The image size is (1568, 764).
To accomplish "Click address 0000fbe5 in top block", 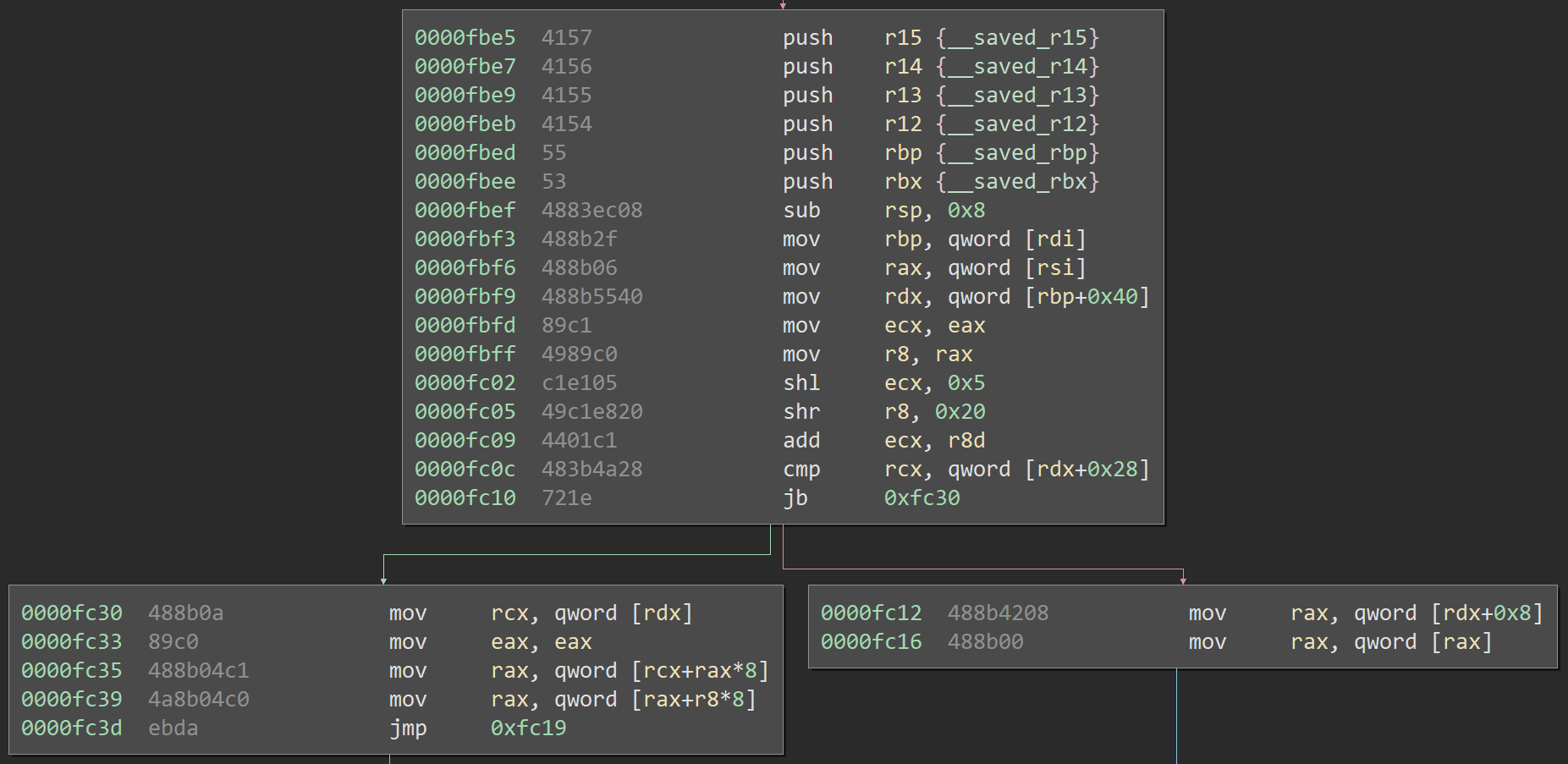I will click(465, 38).
